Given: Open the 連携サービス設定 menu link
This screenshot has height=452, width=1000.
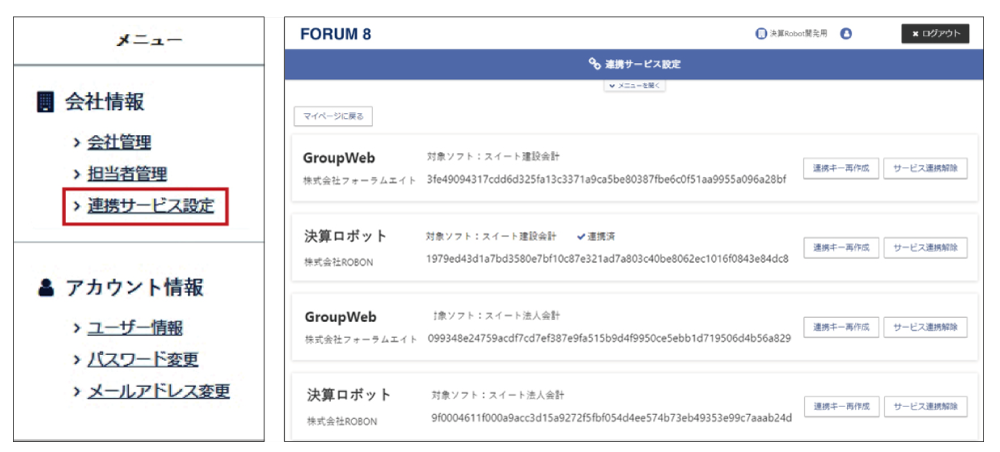Looking at the screenshot, I should point(151,205).
